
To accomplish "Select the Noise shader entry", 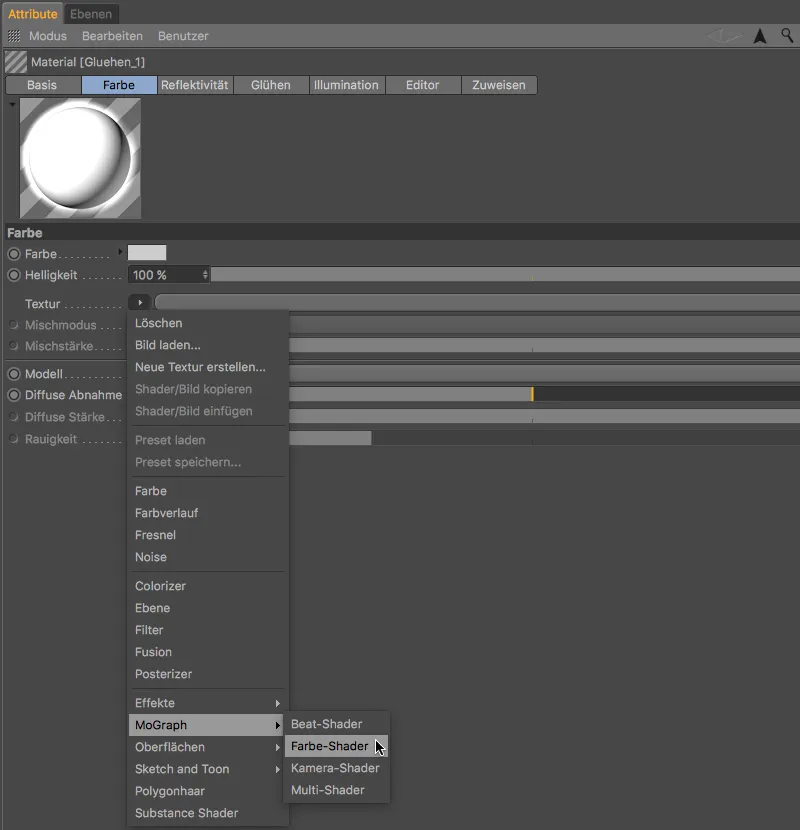I will pos(208,557).
